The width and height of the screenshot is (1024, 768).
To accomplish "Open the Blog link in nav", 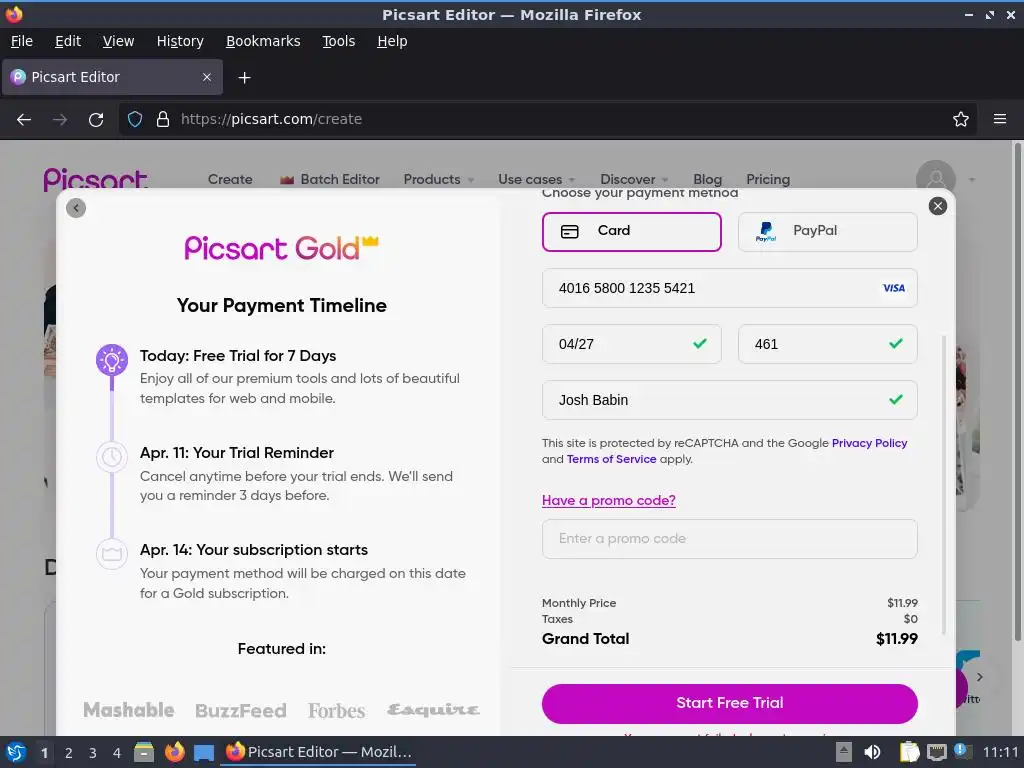I will (707, 179).
